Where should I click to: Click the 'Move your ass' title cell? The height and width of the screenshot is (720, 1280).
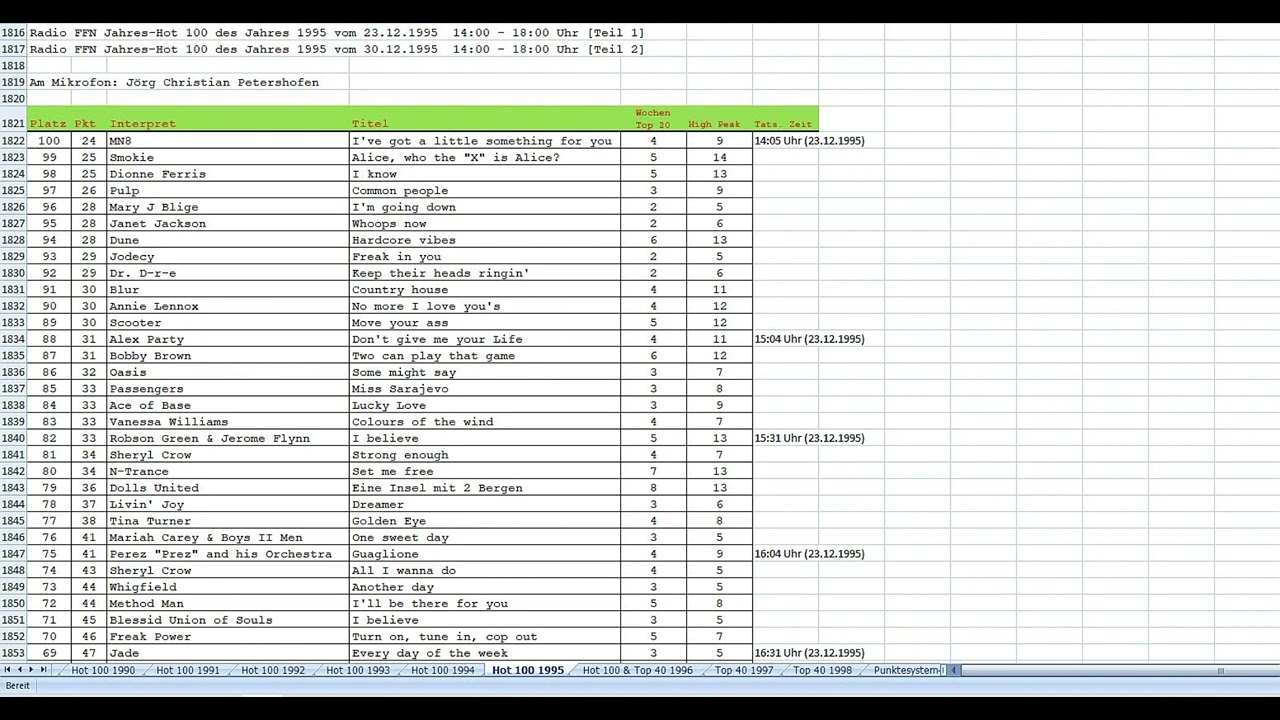485,323
